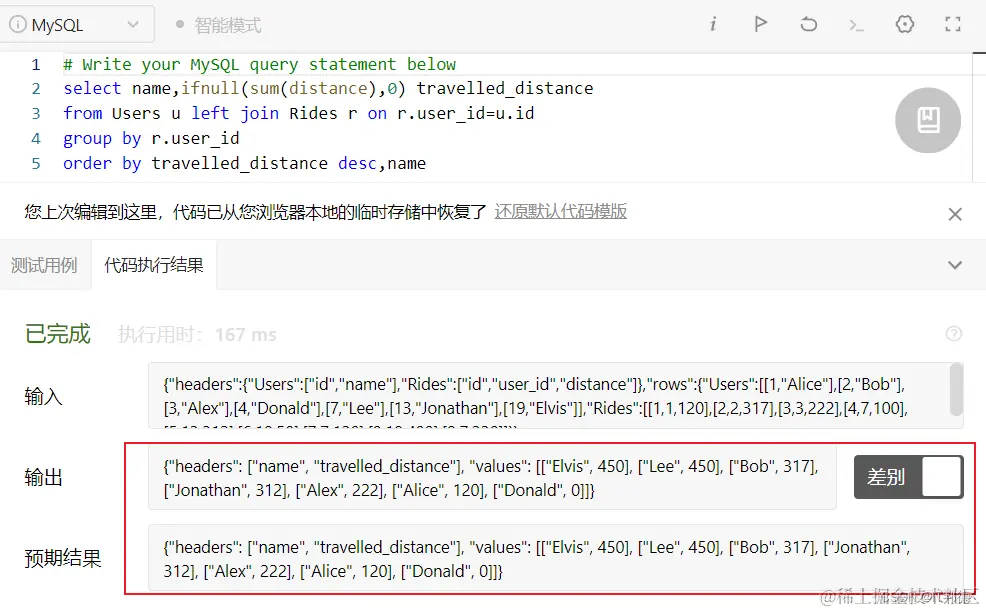Click the round notes bookmark button
Viewport: 986px width, 613px height.
(928, 120)
